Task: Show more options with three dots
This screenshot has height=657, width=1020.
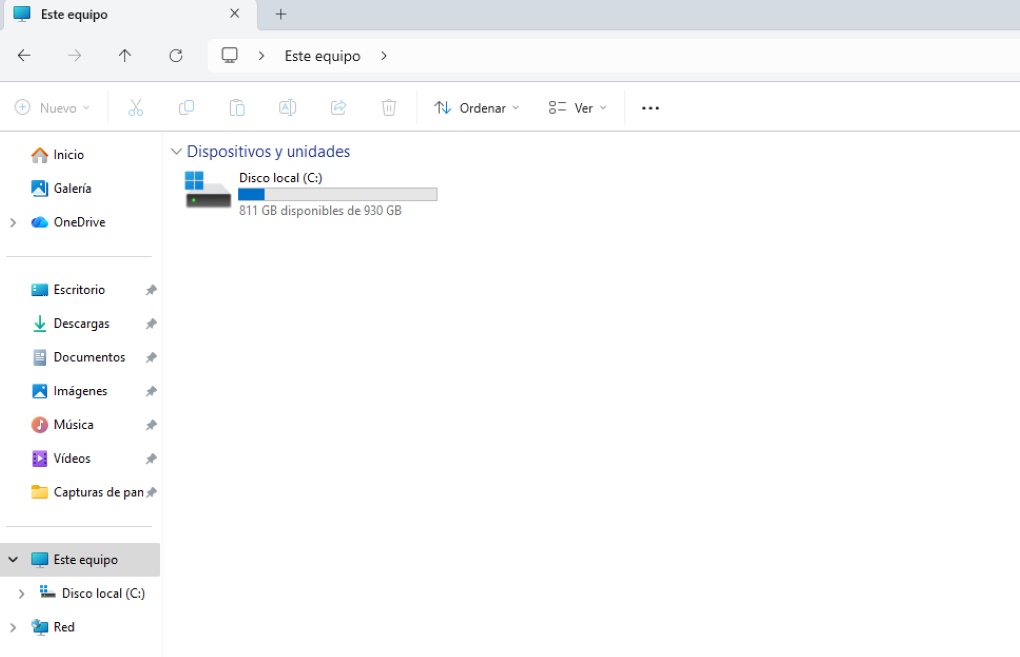Action: click(x=651, y=108)
